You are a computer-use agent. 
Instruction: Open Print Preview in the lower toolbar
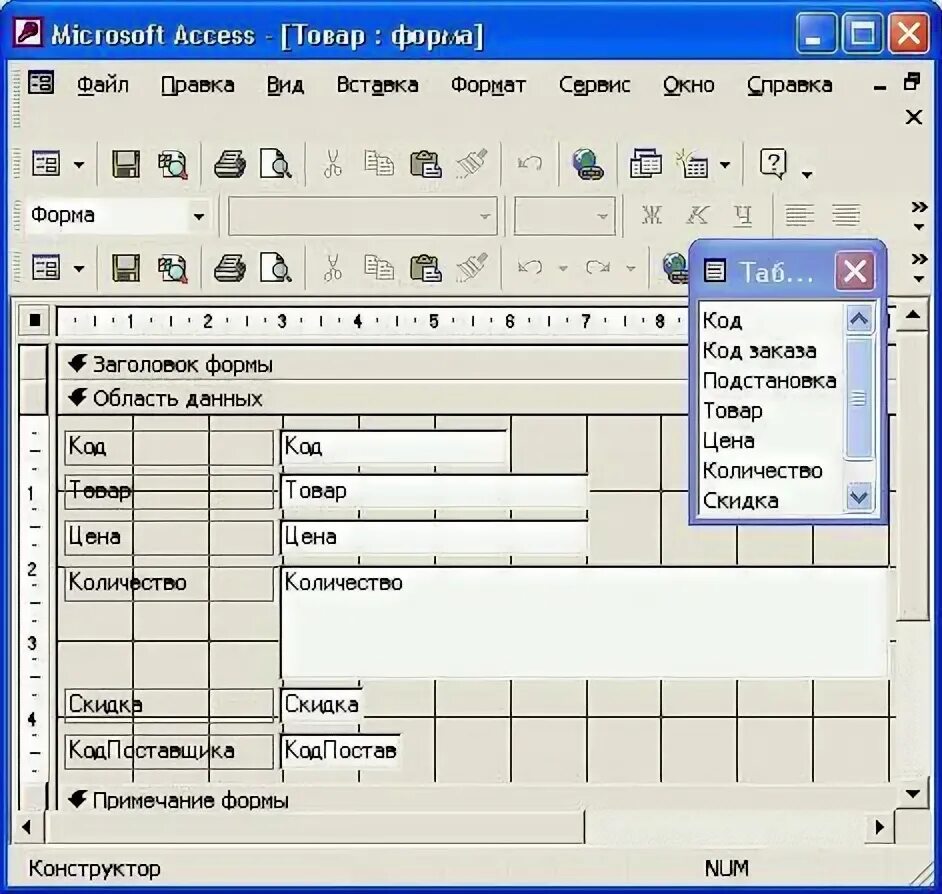click(x=276, y=267)
